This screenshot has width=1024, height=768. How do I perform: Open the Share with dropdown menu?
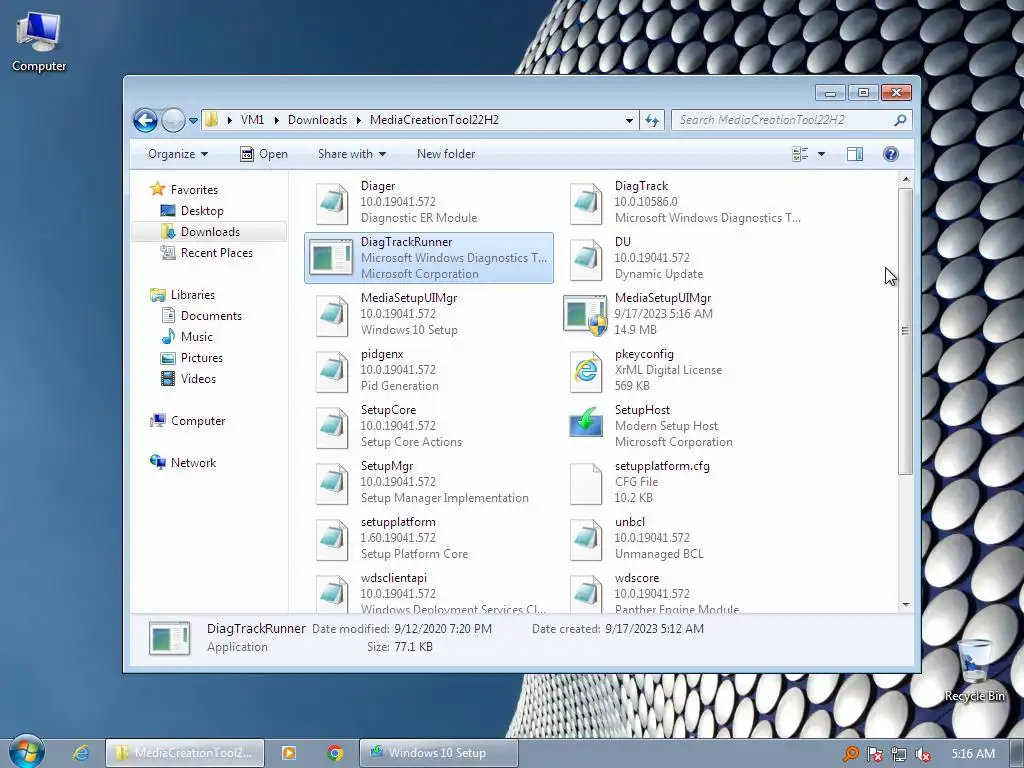click(351, 154)
